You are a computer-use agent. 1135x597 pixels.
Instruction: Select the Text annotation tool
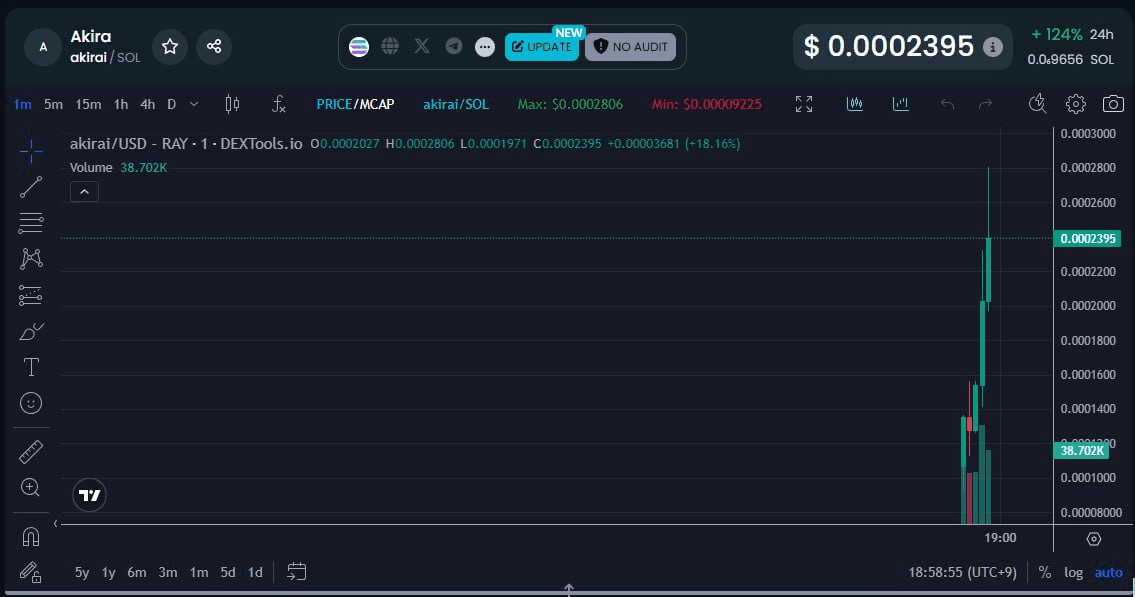click(x=30, y=367)
